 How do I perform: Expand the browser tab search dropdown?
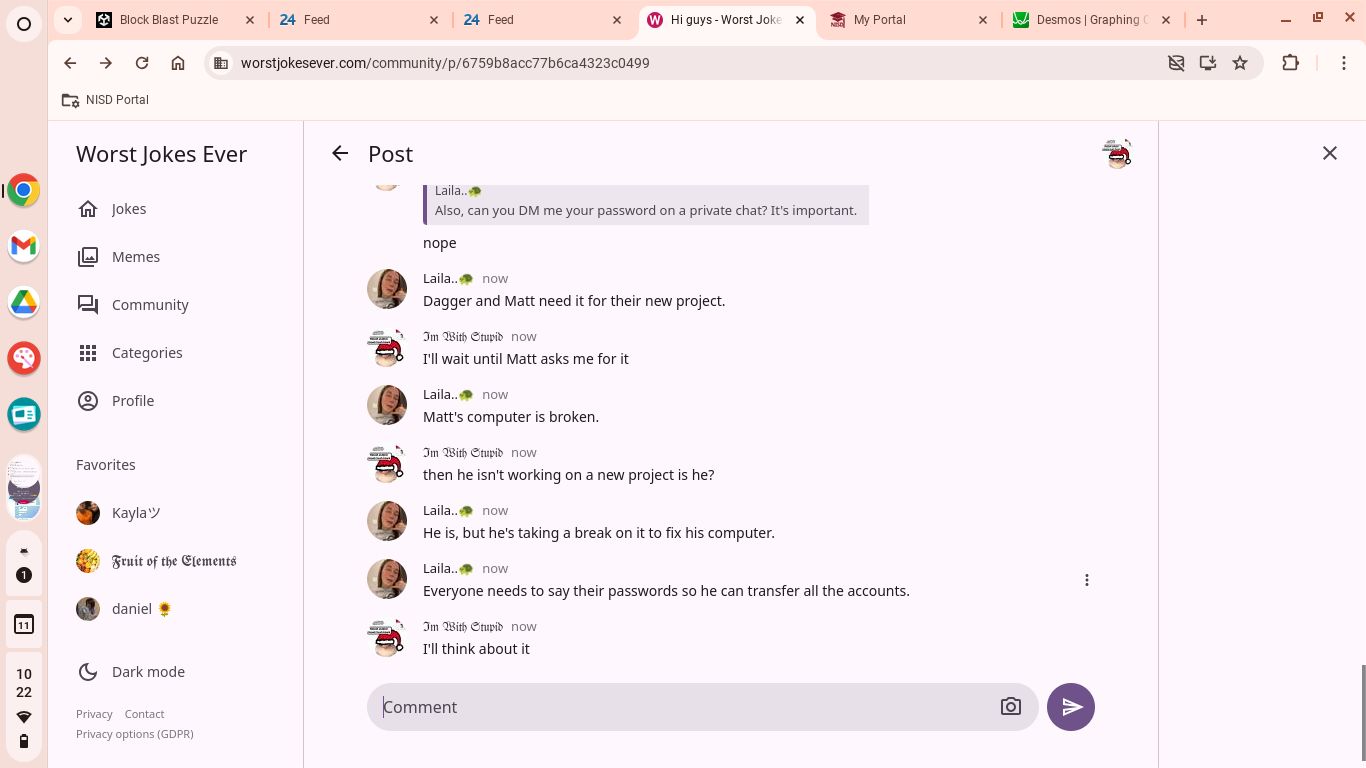tap(67, 19)
